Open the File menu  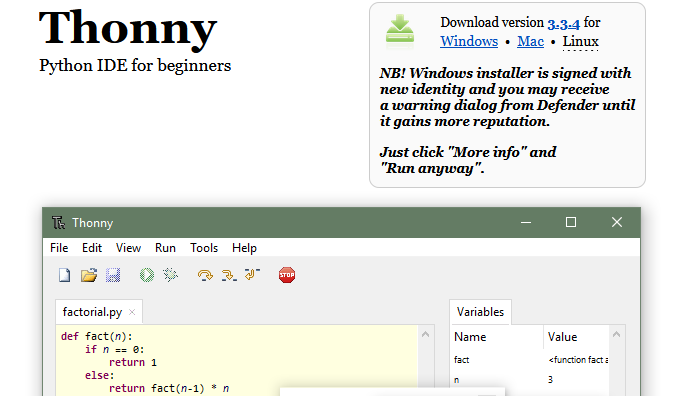(59, 248)
